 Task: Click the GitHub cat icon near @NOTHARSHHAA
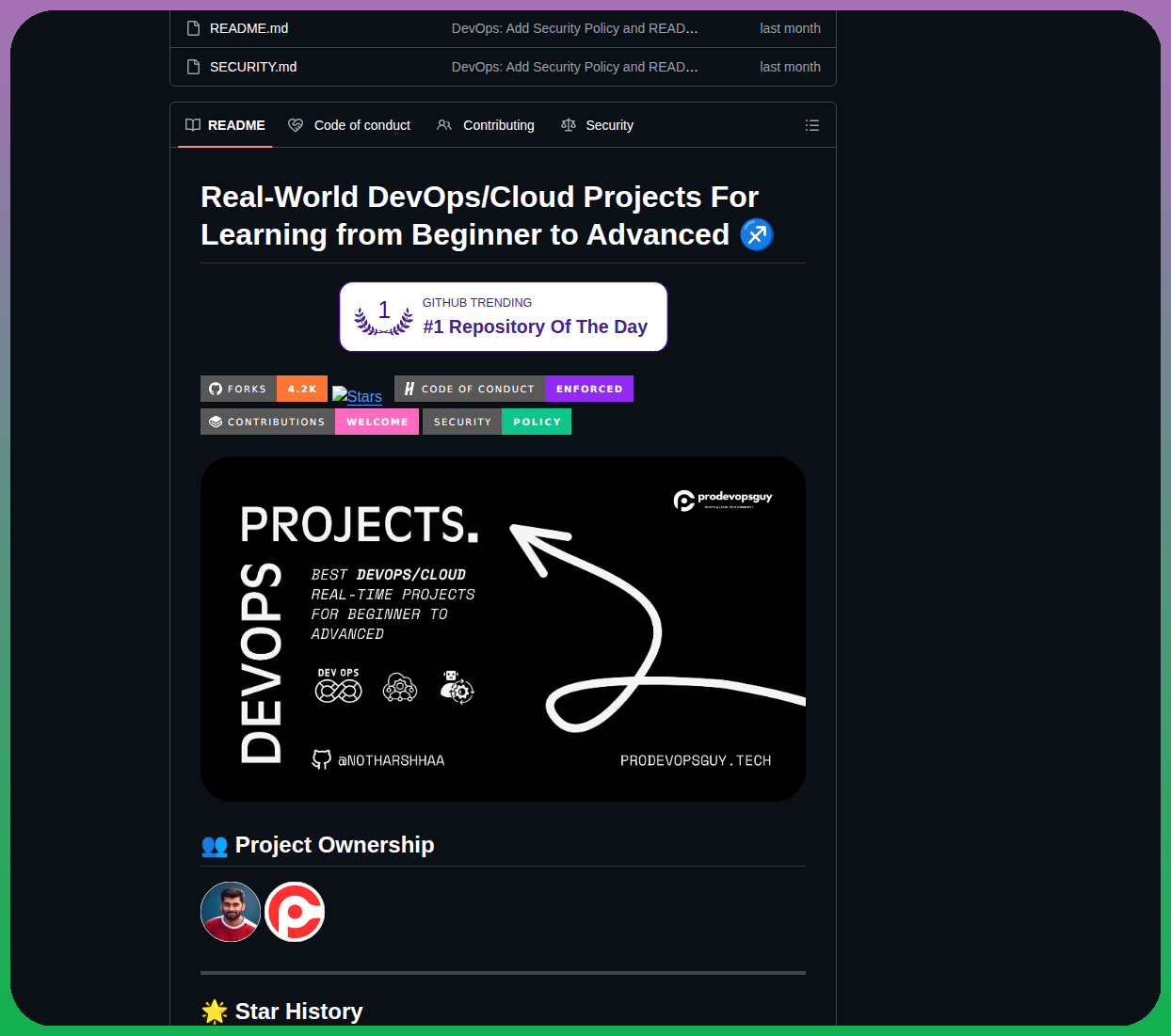[x=322, y=759]
